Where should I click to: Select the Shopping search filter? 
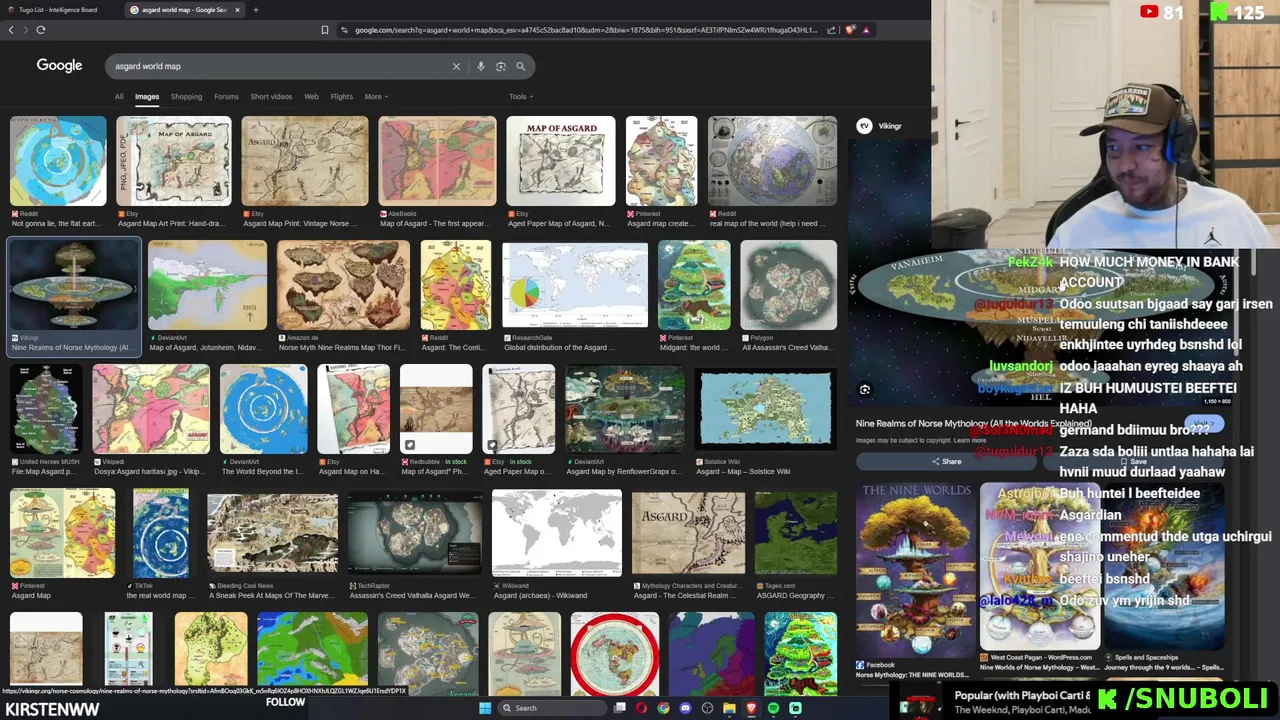click(x=186, y=97)
